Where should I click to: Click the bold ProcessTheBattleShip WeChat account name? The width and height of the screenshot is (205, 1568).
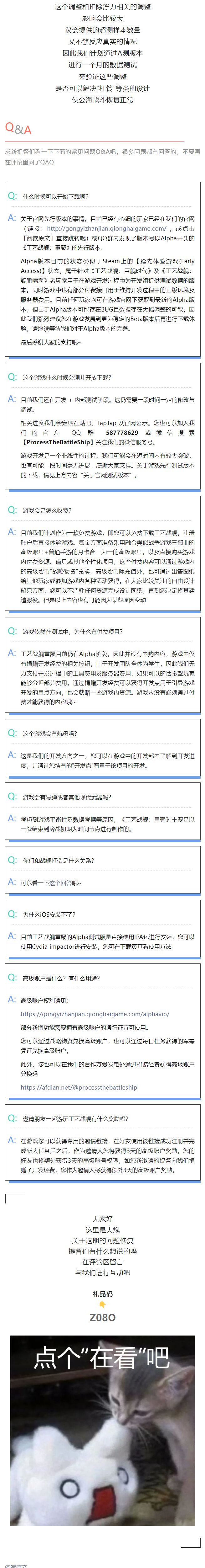[59, 442]
